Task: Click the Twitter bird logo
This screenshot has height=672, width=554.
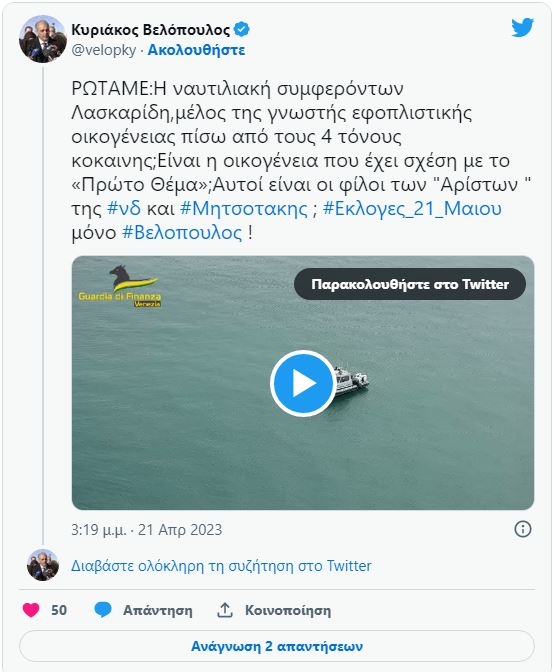Action: pos(522,27)
